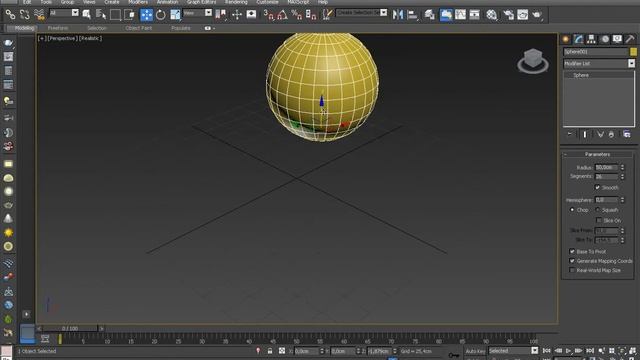Switch to the Motion command panel
The image size is (640, 360).
[604, 39]
